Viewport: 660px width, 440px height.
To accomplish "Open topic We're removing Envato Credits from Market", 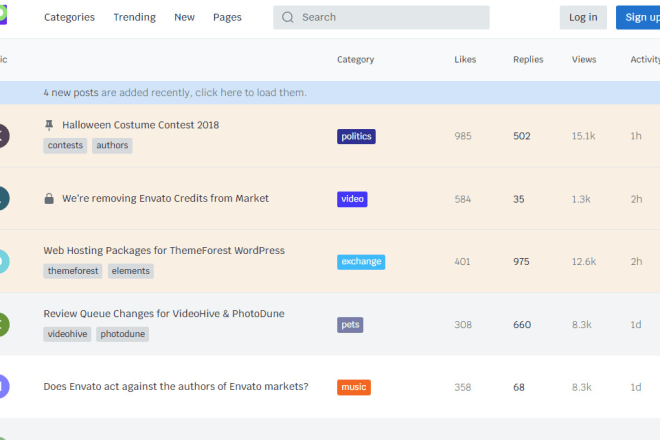I will [165, 198].
